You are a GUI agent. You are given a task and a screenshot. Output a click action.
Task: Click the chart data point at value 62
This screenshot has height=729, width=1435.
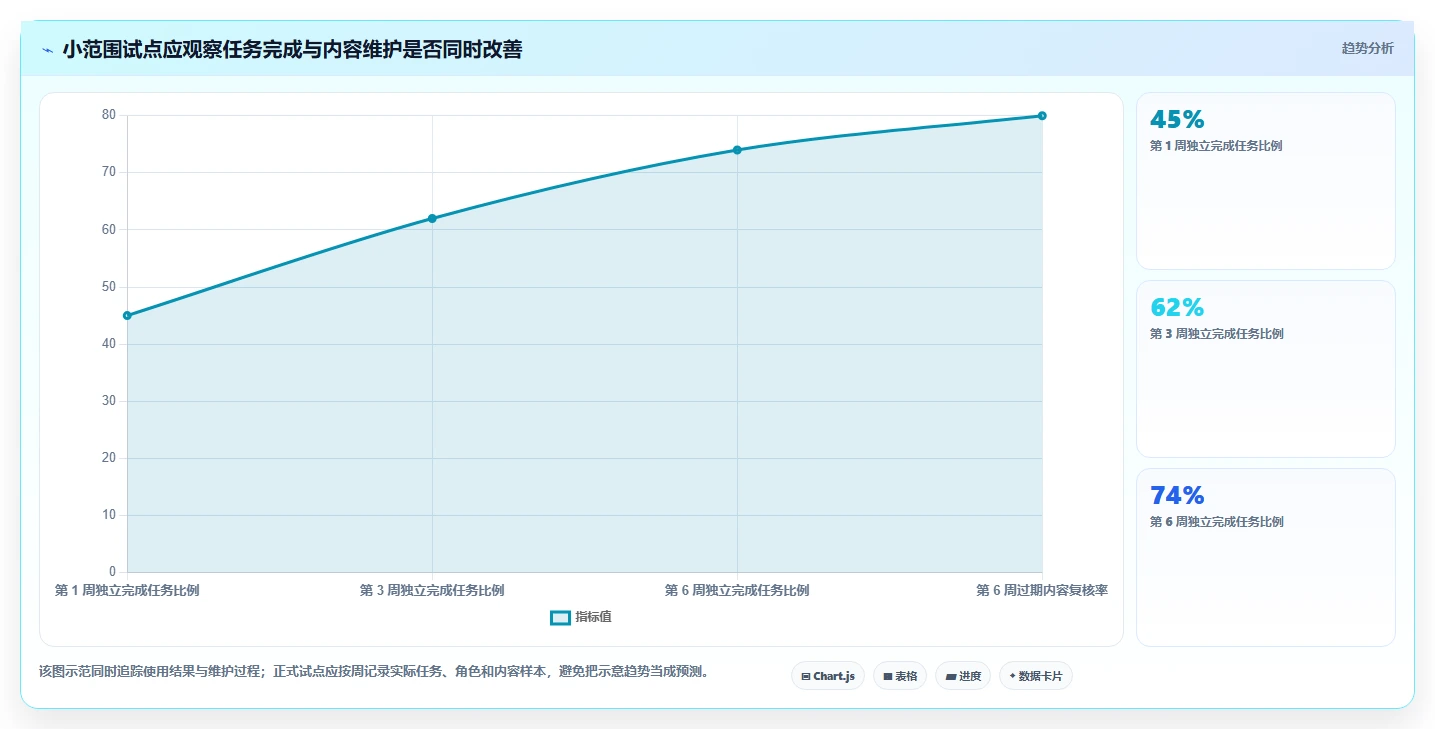[x=432, y=218]
